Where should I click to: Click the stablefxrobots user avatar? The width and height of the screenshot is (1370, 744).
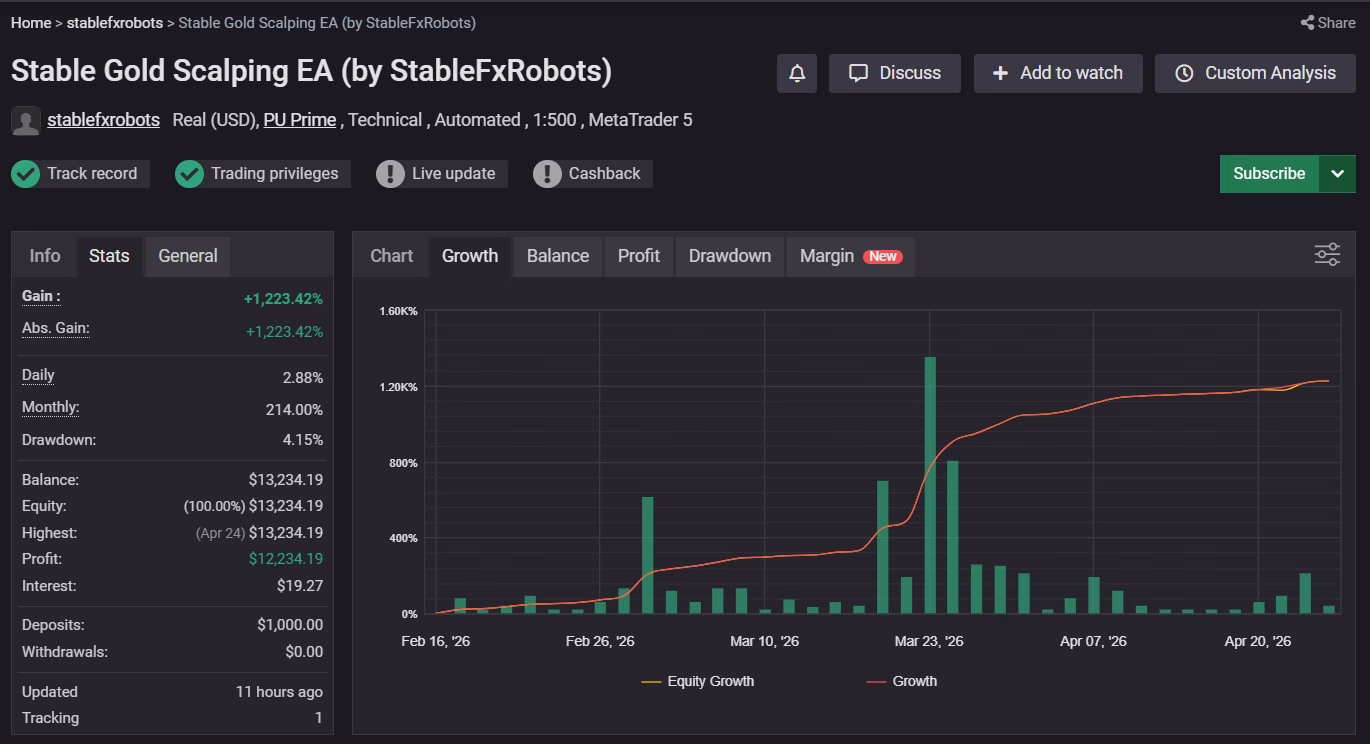pyautogui.click(x=26, y=121)
